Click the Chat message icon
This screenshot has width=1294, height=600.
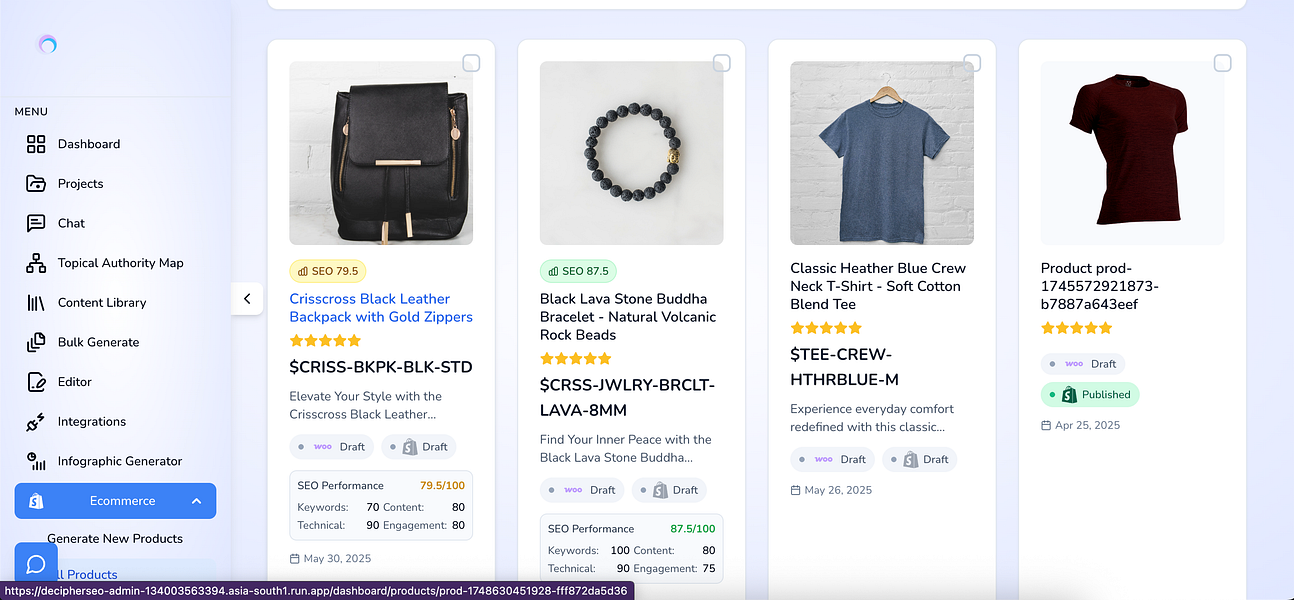[x=36, y=223]
